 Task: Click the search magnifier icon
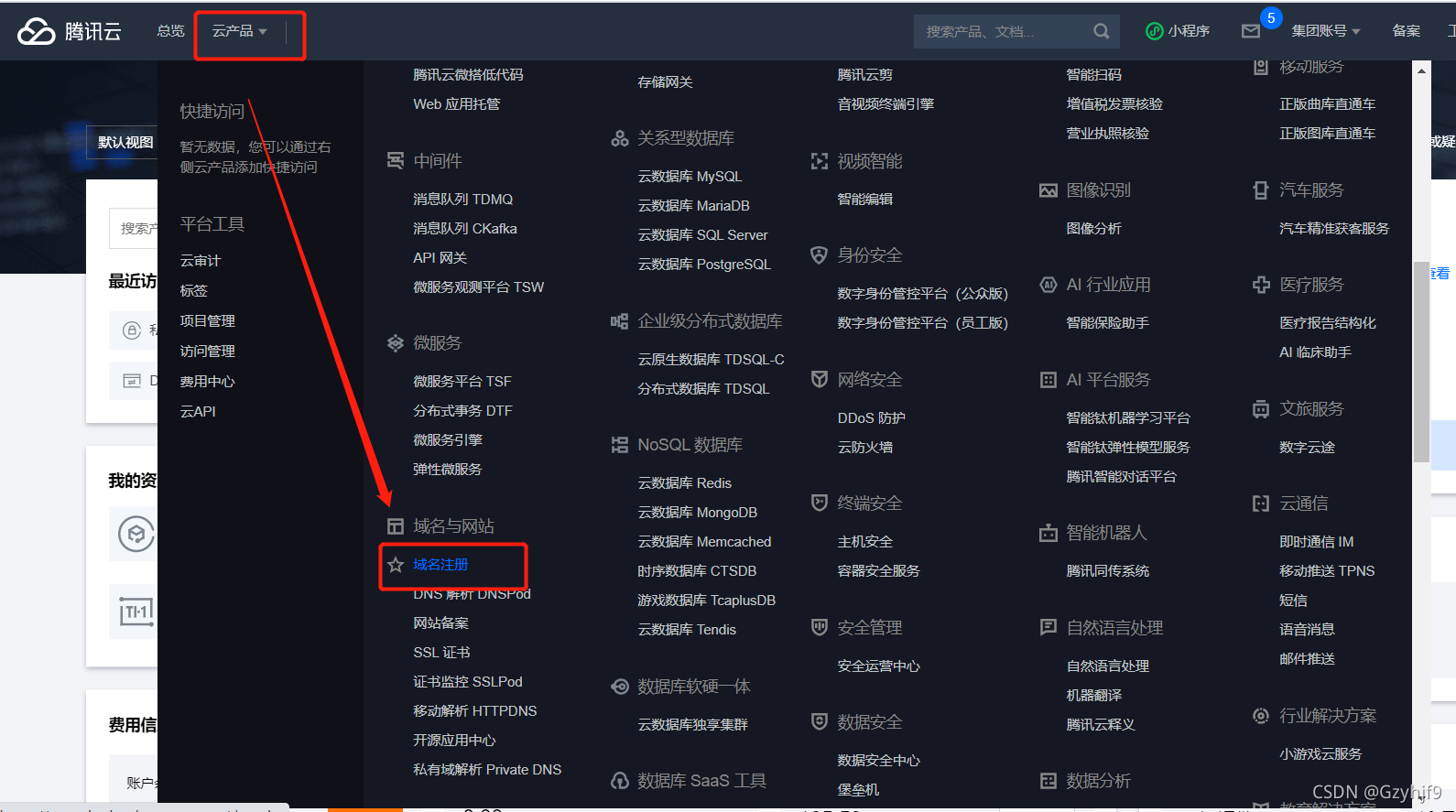pos(1101,31)
